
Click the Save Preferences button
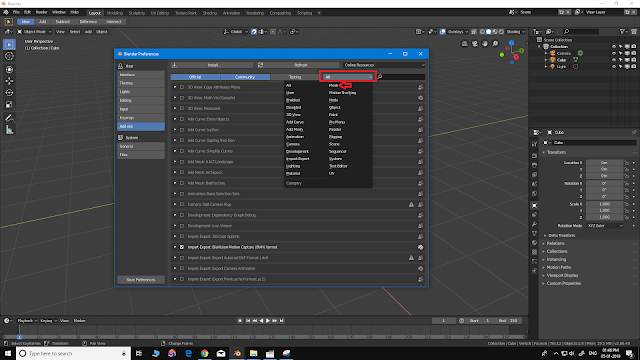pyautogui.click(x=141, y=280)
